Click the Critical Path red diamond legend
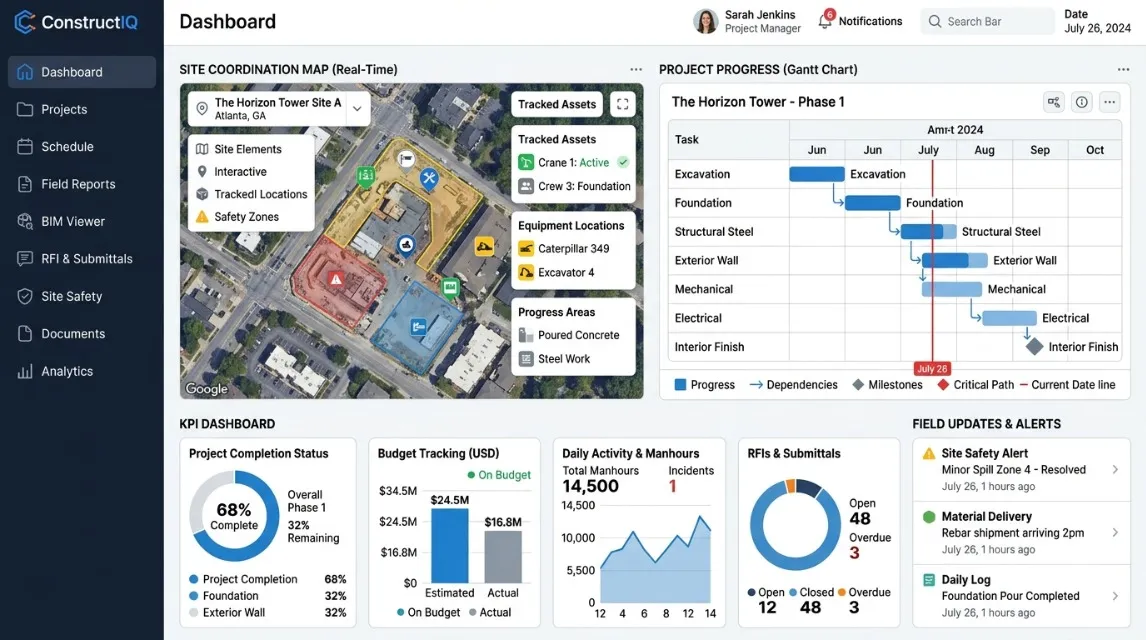The image size is (1146, 640). point(944,384)
